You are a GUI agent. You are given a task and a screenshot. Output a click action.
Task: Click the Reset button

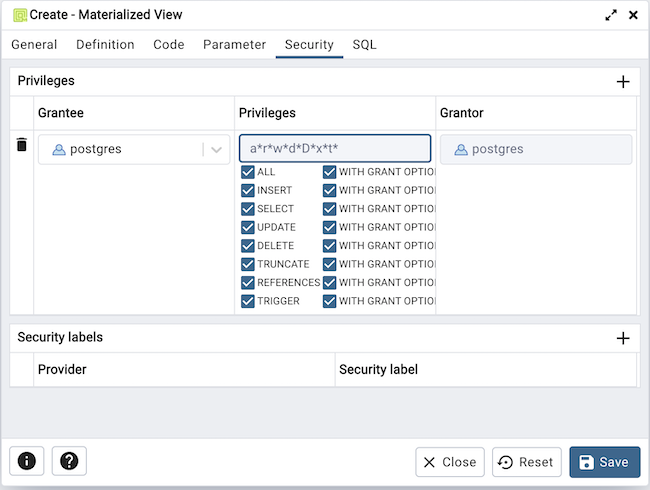click(526, 462)
